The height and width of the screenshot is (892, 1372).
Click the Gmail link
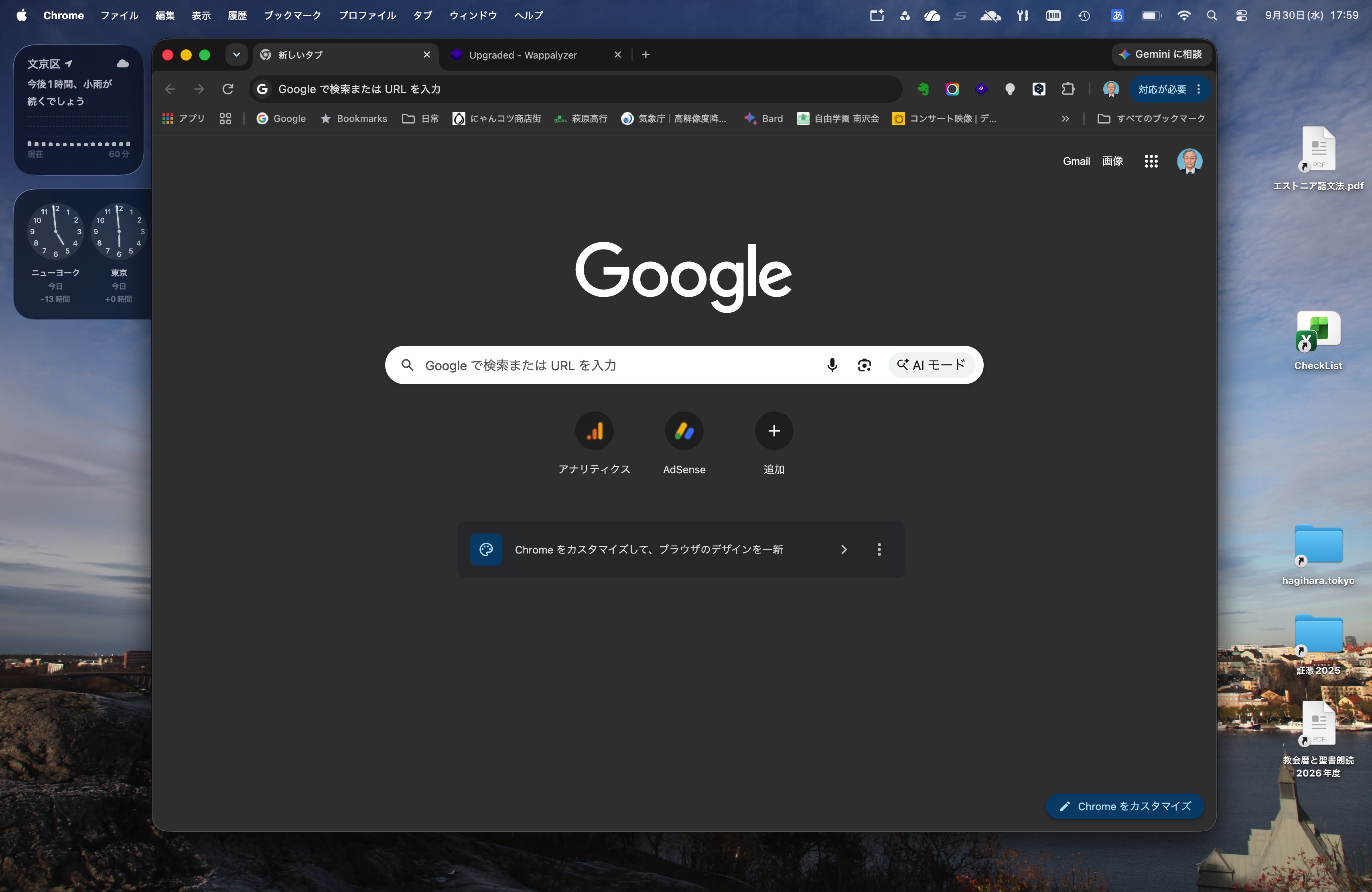coord(1076,161)
